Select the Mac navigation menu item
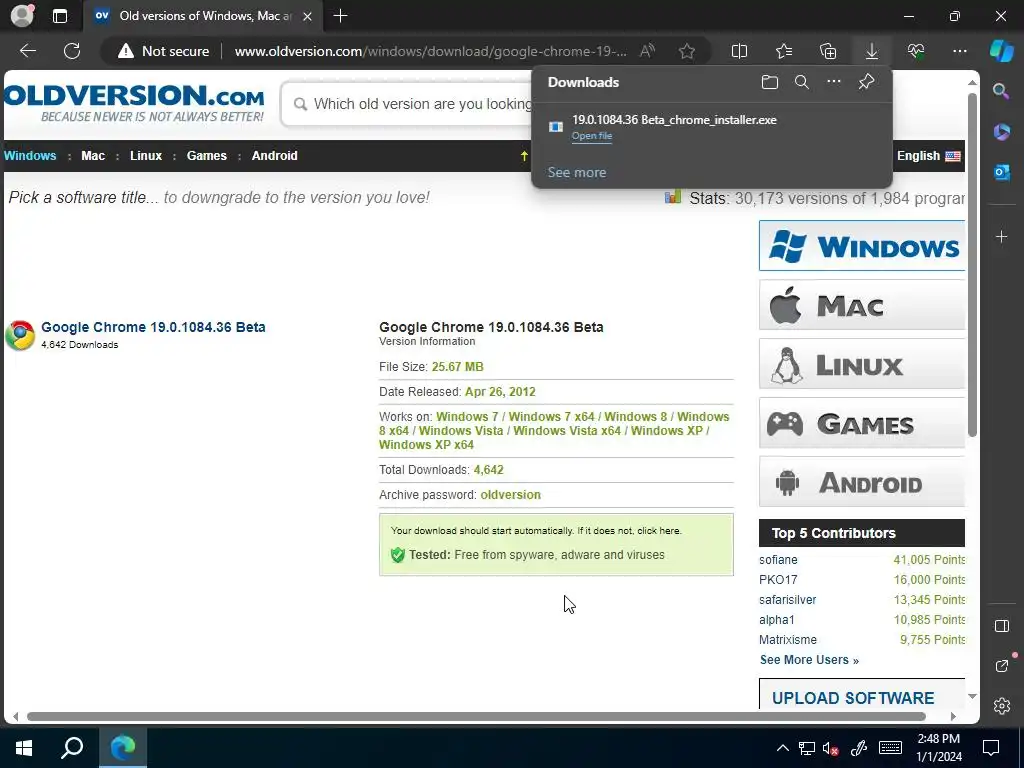Viewport: 1024px width, 768px height. 93,155
